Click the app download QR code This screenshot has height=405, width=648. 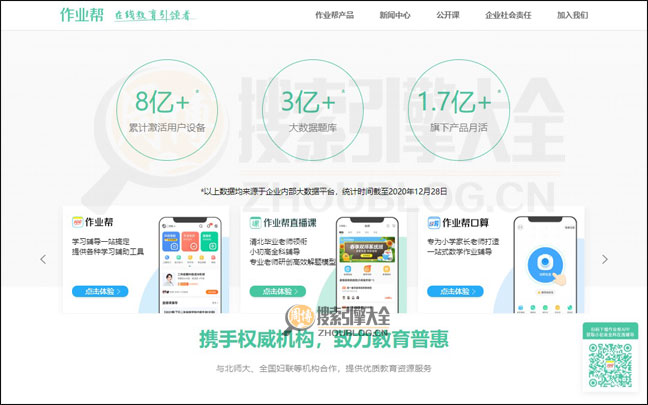click(x=610, y=365)
